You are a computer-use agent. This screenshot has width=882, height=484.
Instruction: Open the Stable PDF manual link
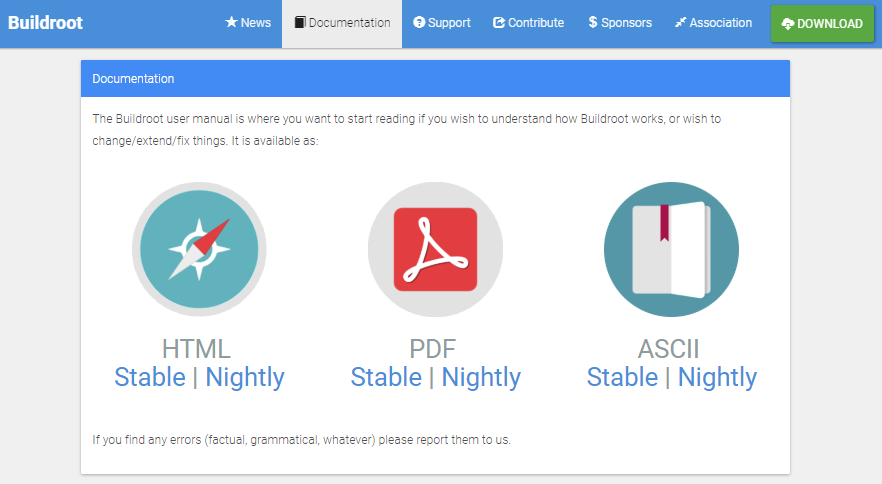[x=386, y=377]
